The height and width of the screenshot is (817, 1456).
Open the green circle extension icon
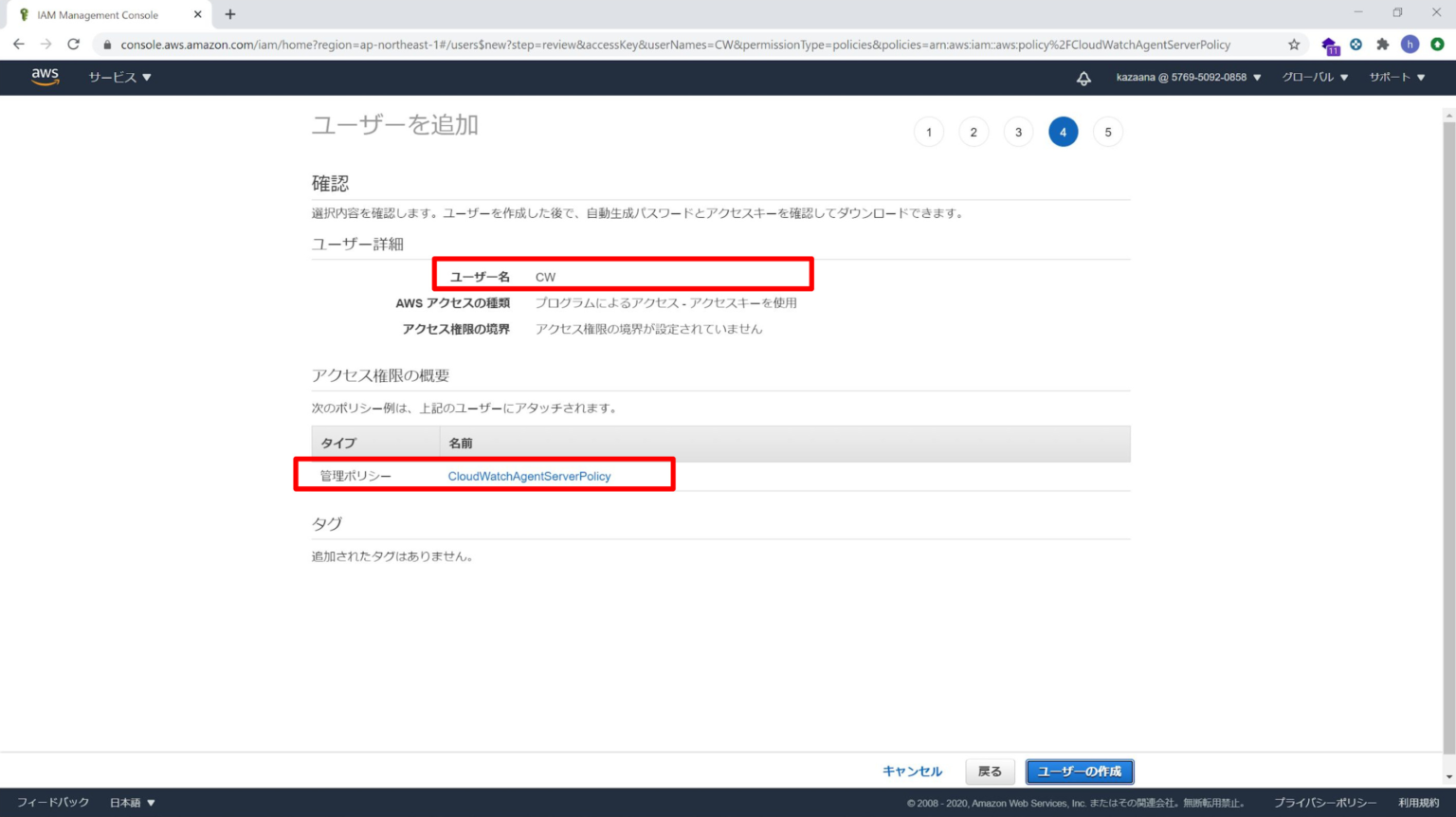point(1437,45)
